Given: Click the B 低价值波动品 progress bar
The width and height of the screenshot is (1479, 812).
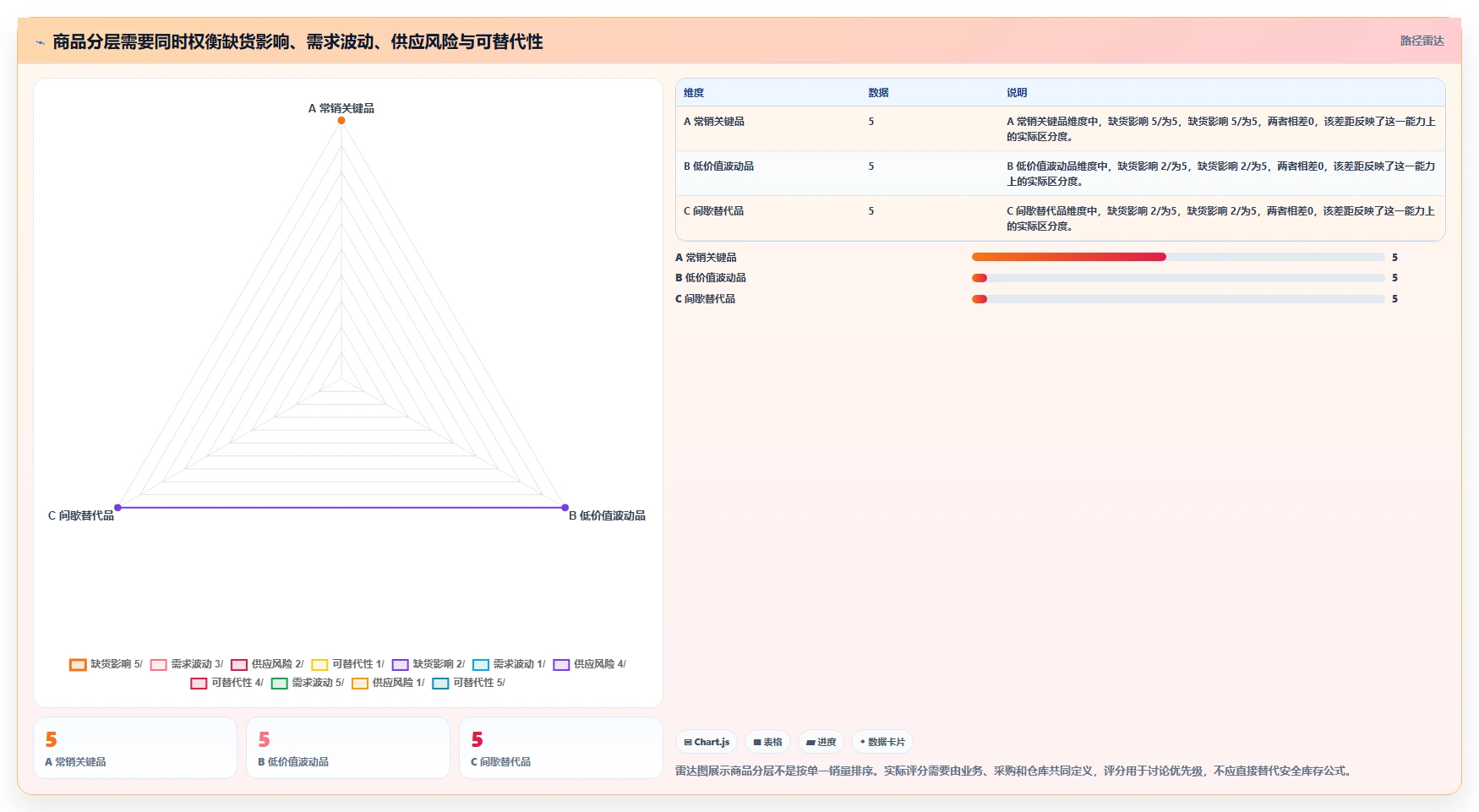Looking at the screenshot, I should tap(1178, 278).
